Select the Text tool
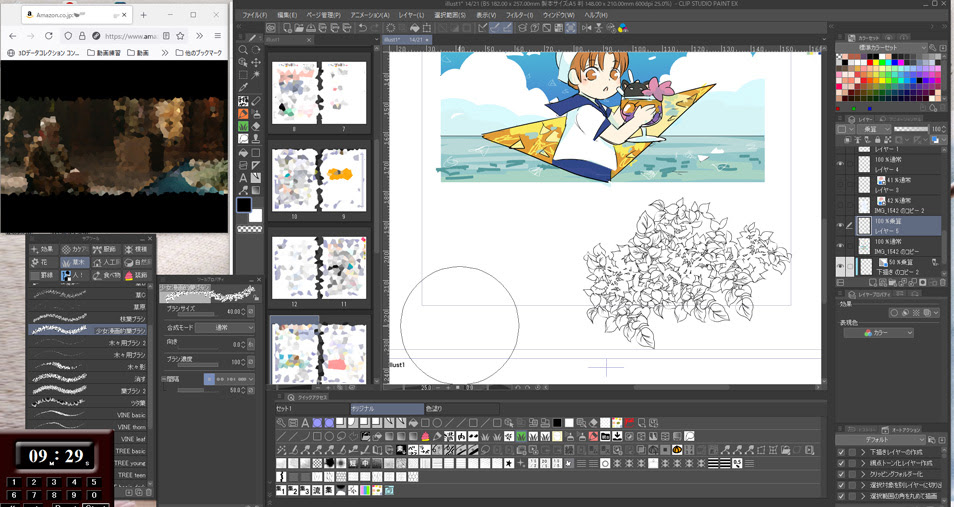This screenshot has height=507, width=954. 243,178
